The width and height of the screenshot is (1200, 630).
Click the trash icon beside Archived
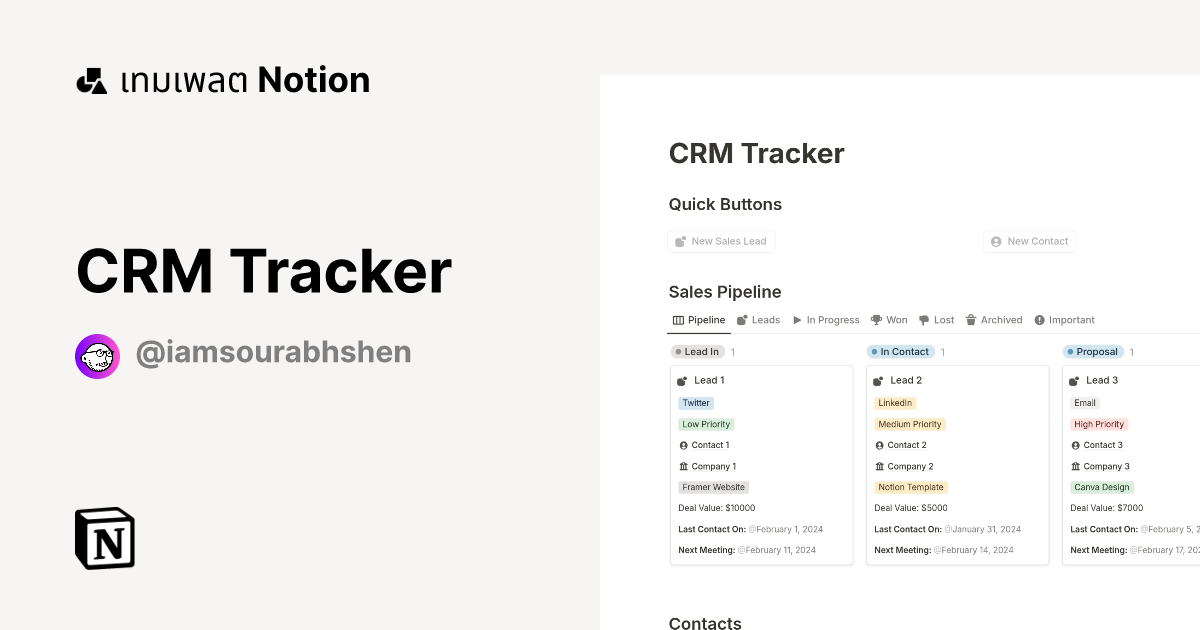969,319
